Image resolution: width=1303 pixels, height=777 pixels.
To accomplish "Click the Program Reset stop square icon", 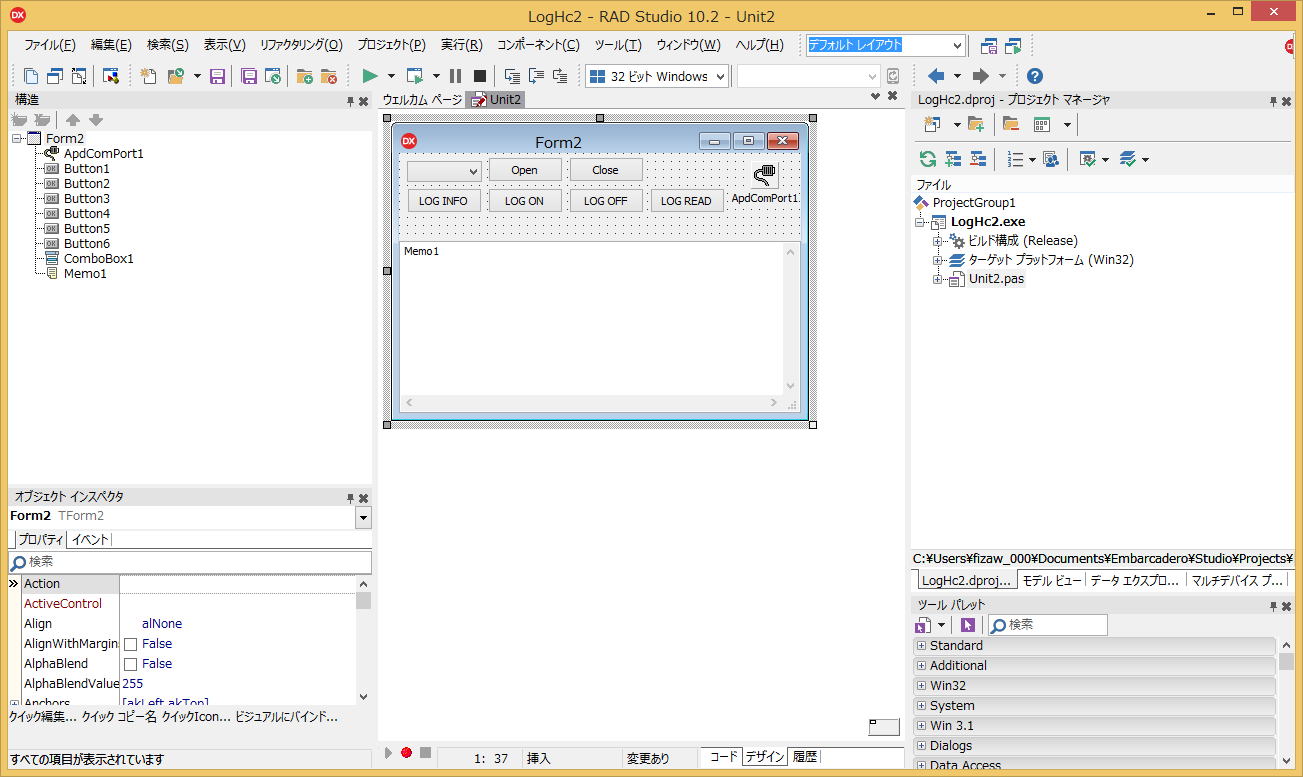I will (x=479, y=76).
